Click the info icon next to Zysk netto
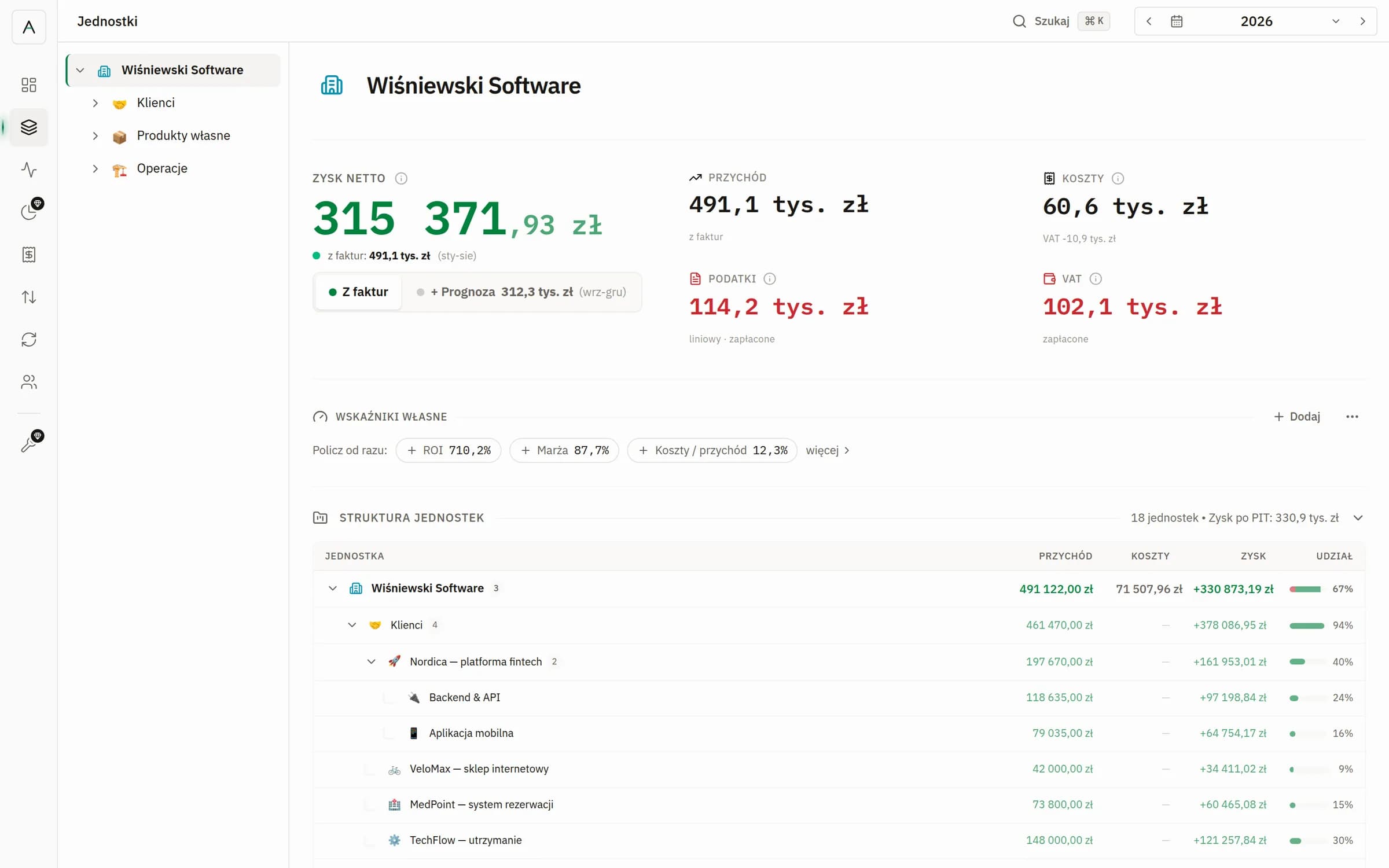This screenshot has height=868, width=1389. tap(401, 178)
